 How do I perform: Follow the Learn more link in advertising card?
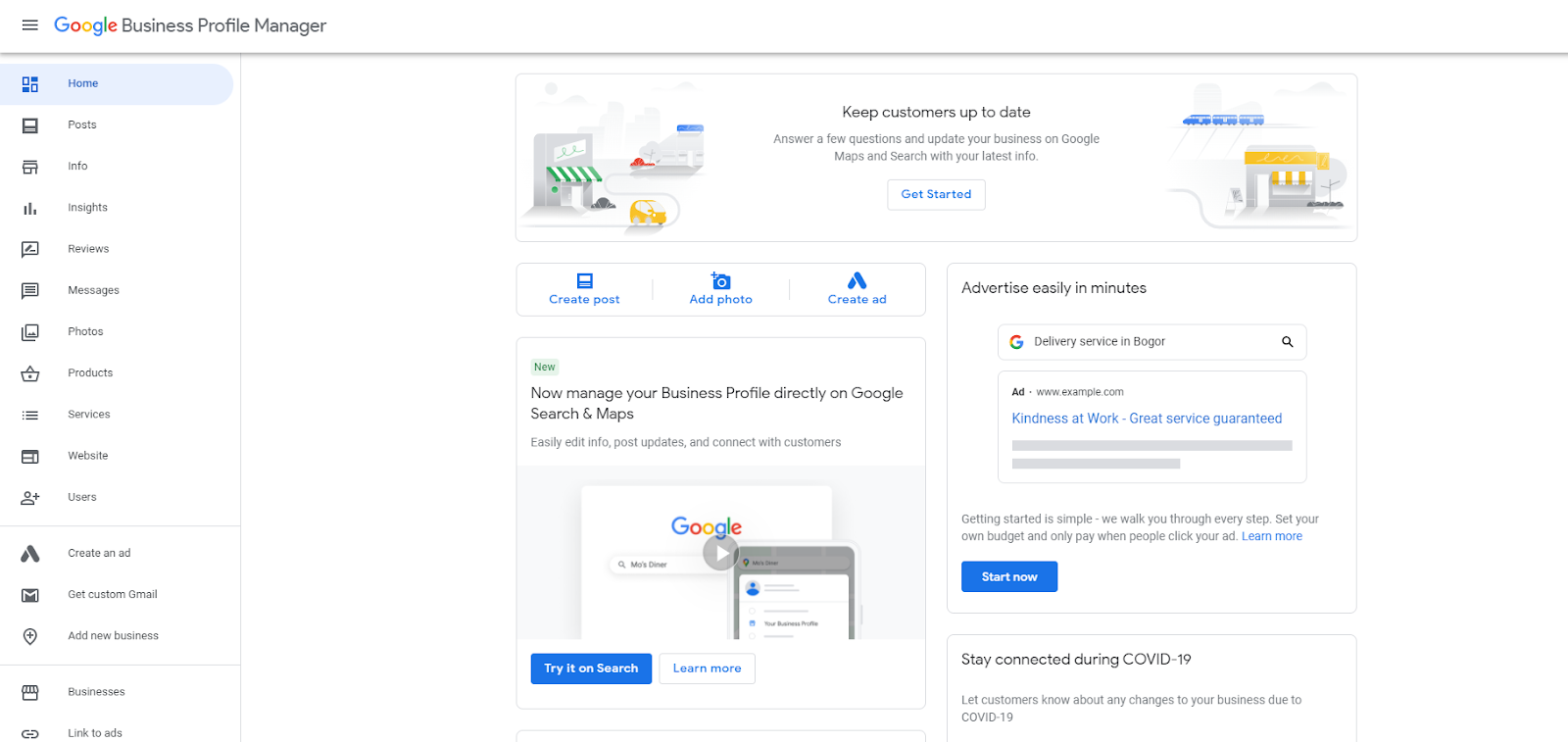(1272, 537)
